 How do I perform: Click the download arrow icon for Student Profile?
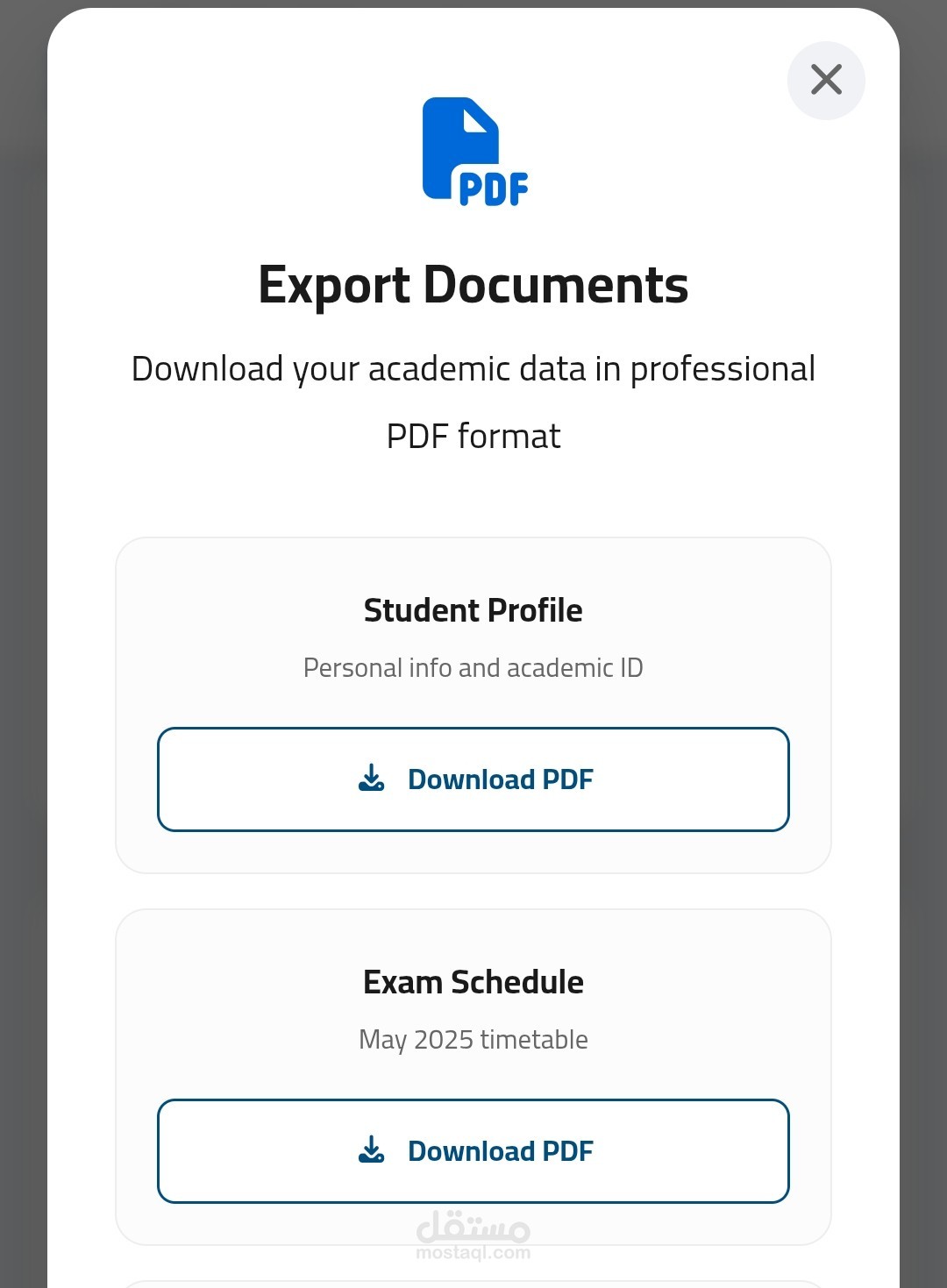click(x=372, y=778)
